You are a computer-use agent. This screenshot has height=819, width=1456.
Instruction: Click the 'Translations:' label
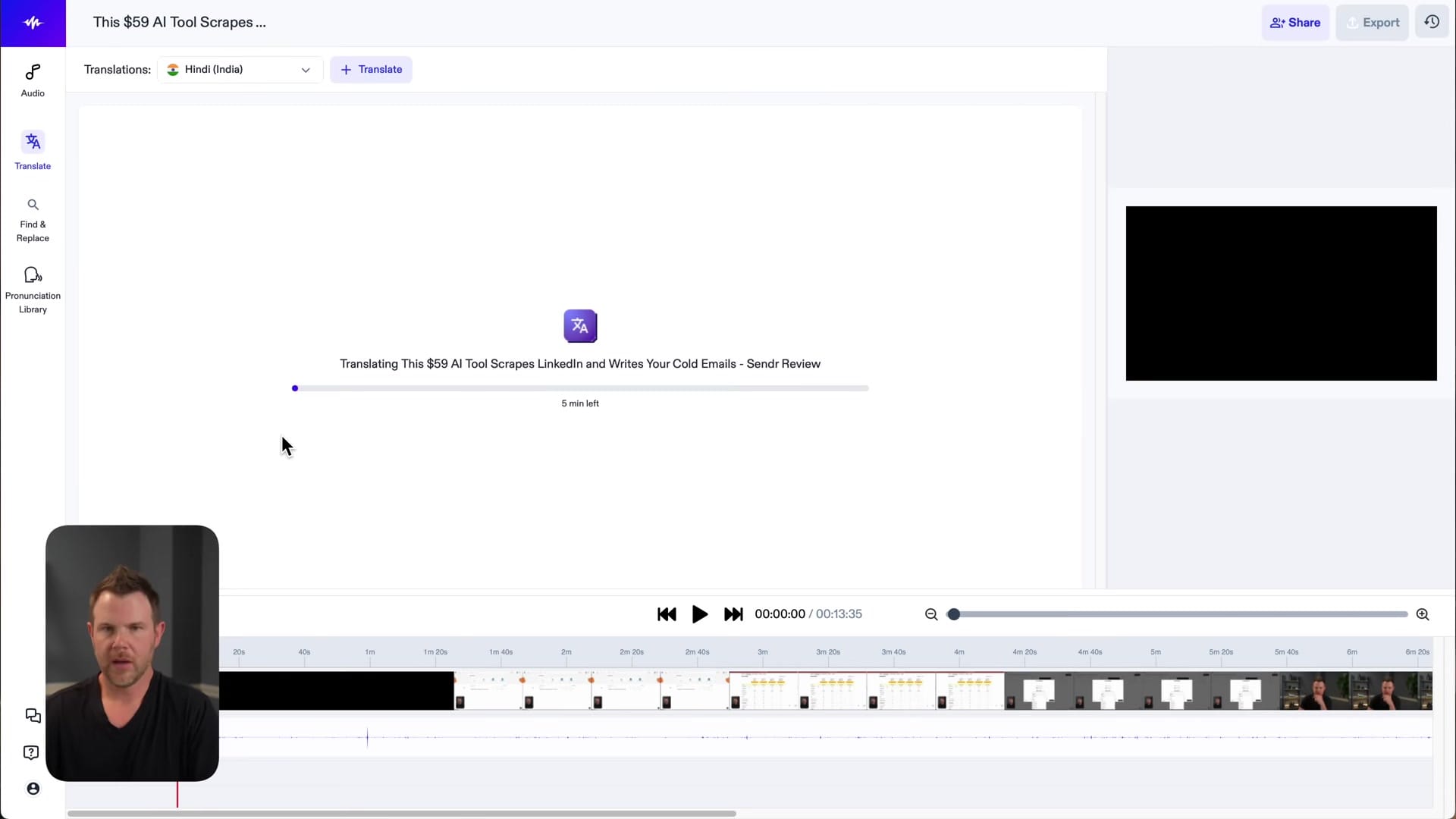(x=118, y=69)
